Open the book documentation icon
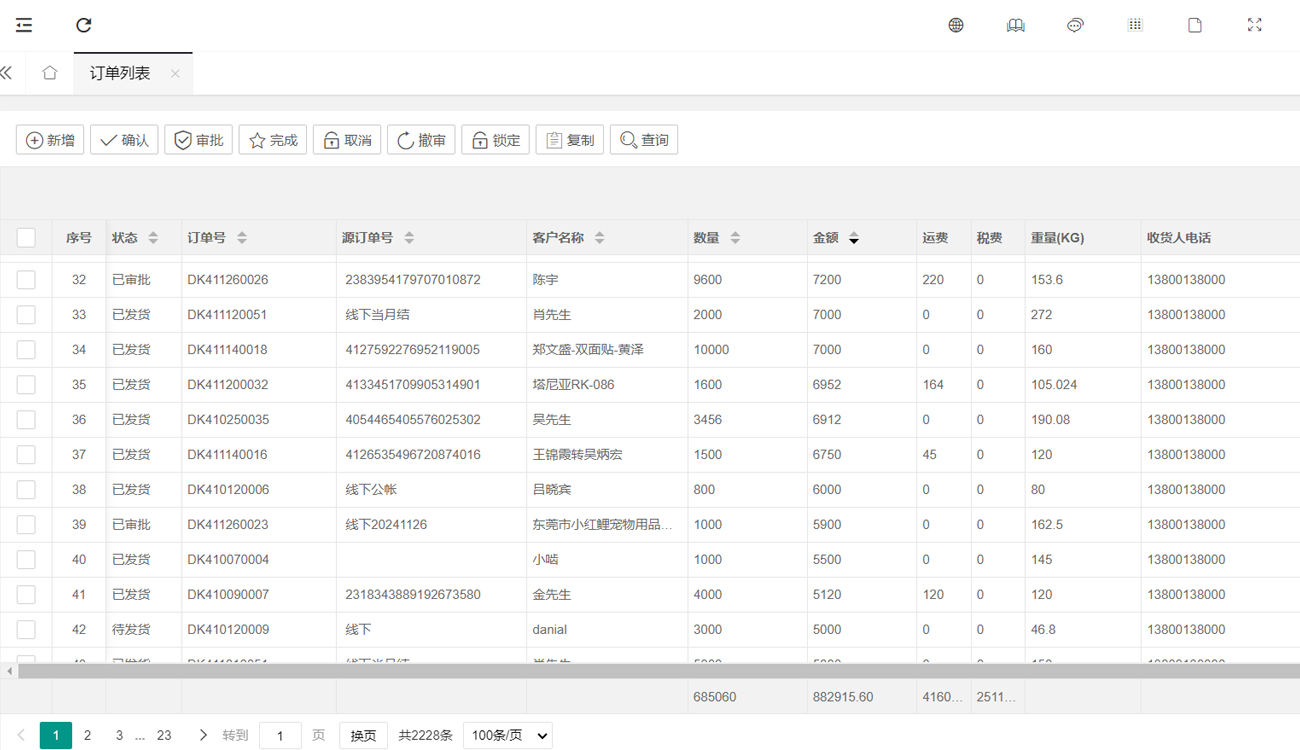Viewport: 1300px width, 750px height. (1015, 25)
